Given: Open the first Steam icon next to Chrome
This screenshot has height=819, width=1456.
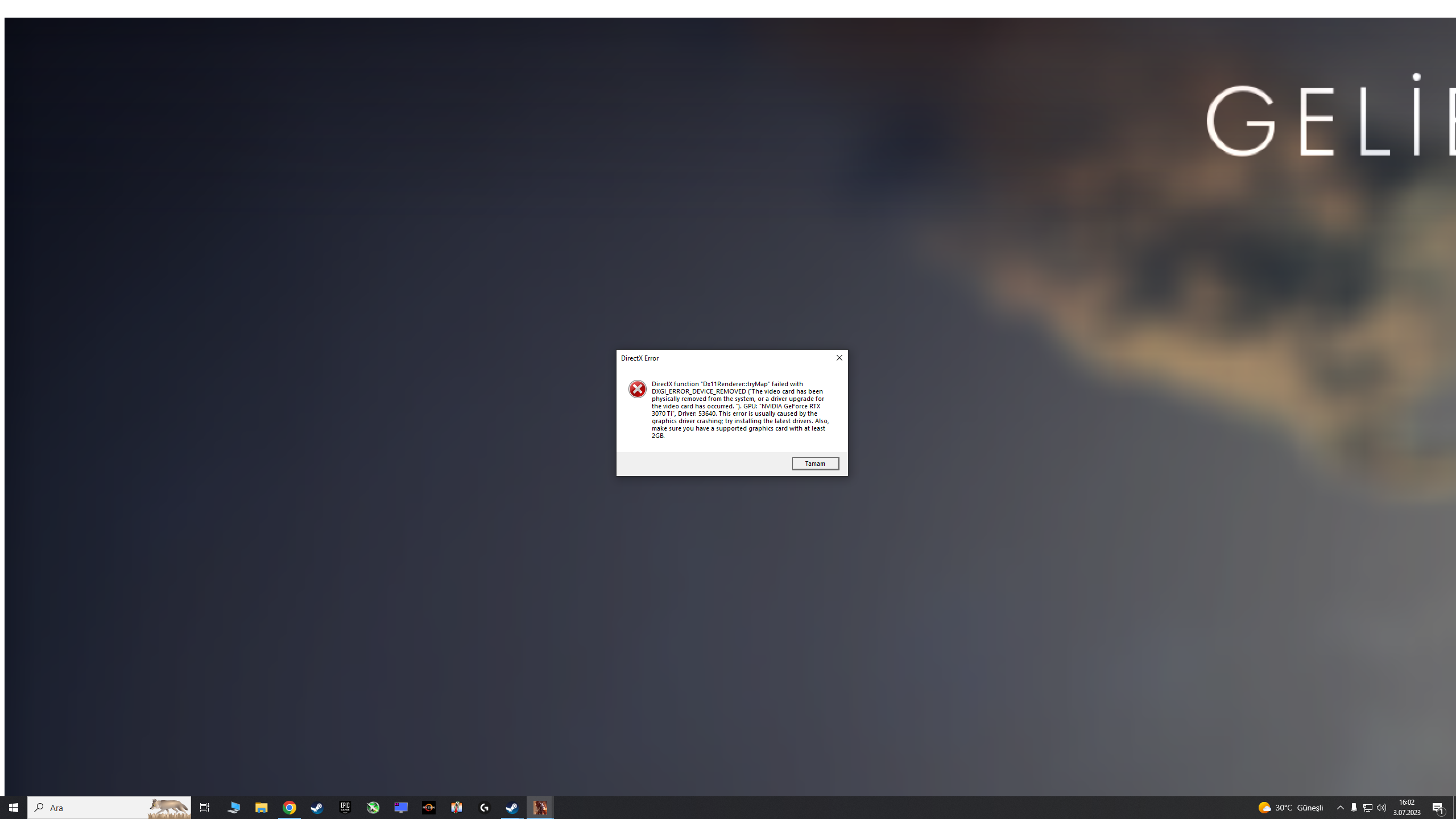Looking at the screenshot, I should point(317,808).
